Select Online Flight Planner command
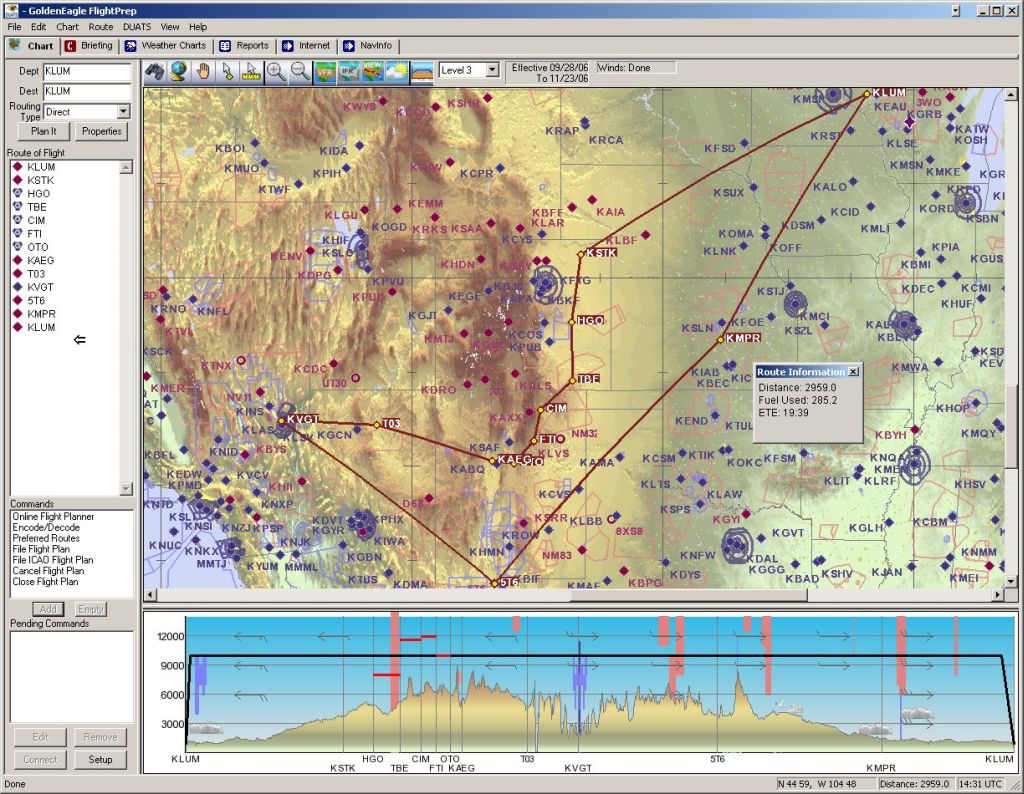1024x794 pixels. pos(53,516)
